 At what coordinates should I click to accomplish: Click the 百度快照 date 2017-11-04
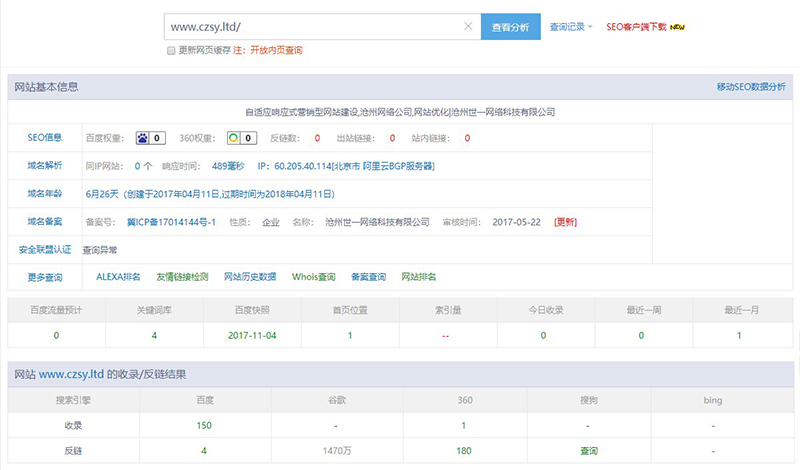(252, 335)
